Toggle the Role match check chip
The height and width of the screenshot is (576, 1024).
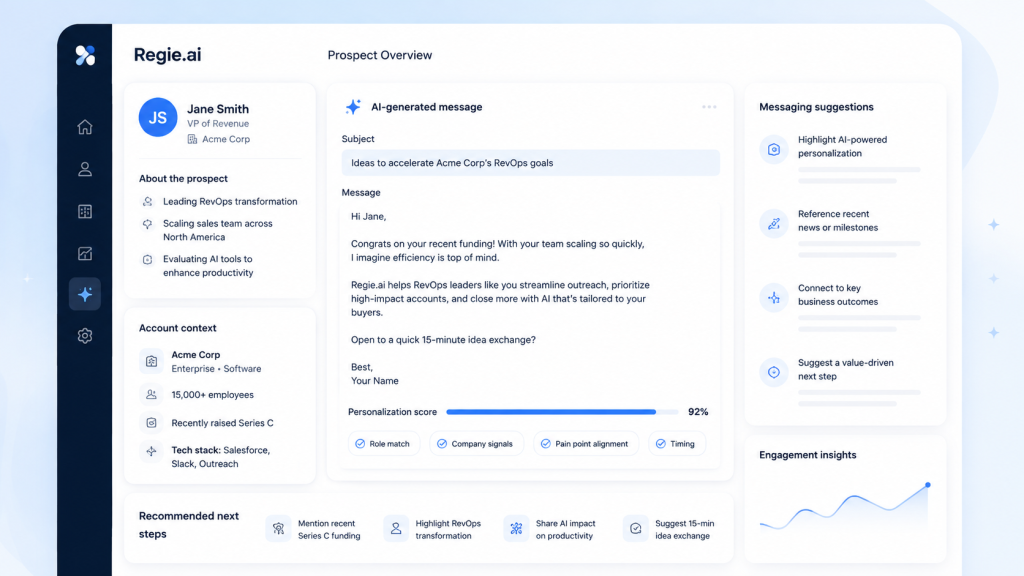383,443
